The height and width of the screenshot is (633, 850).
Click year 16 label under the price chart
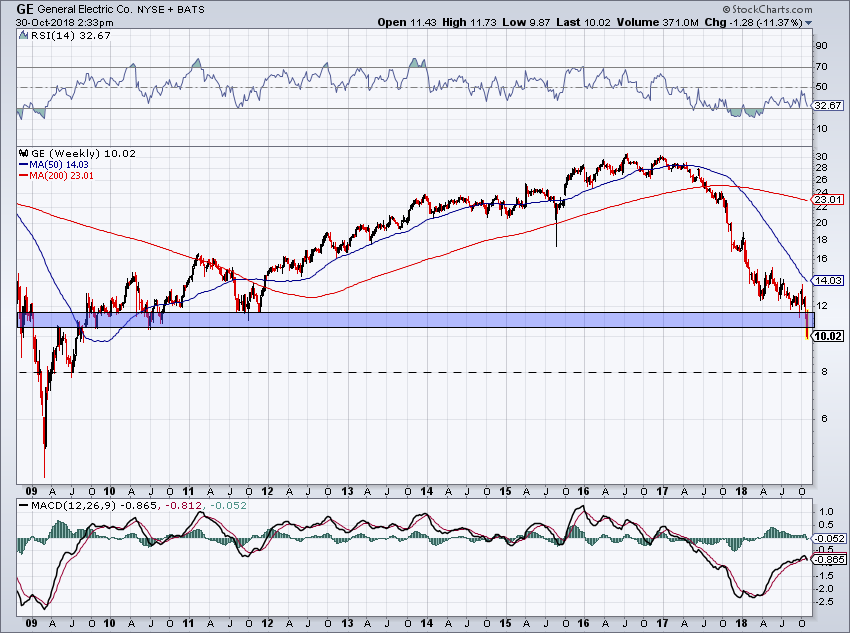pos(583,492)
